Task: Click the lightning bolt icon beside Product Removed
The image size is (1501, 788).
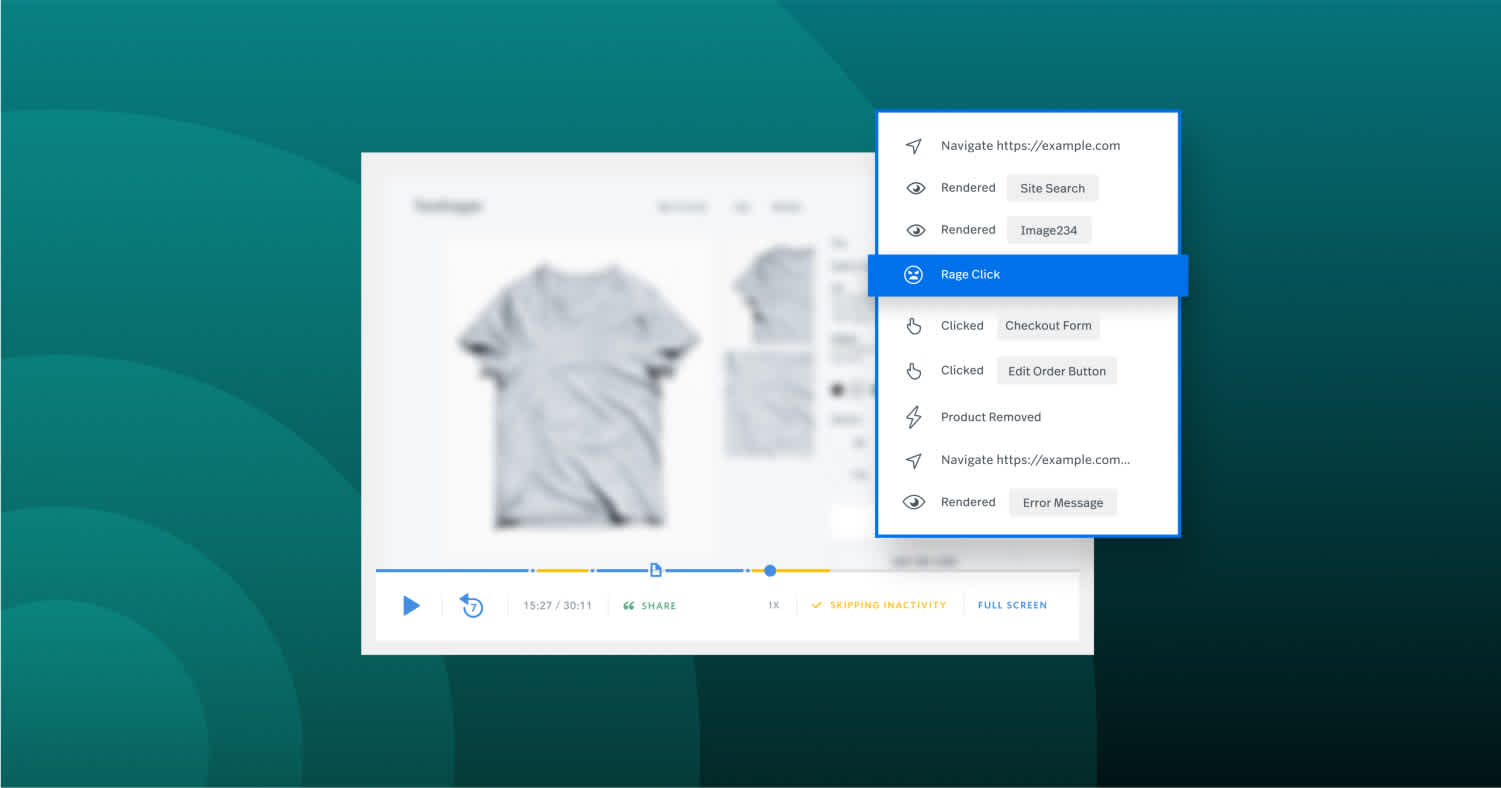Action: [x=913, y=417]
